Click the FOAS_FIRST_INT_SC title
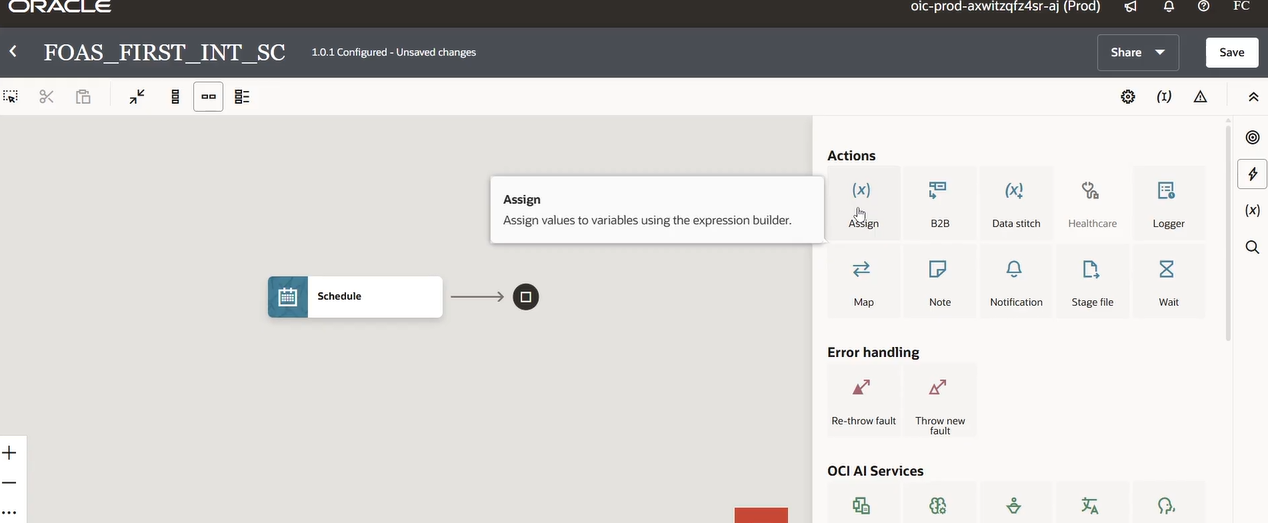The height and width of the screenshot is (523, 1268). pyautogui.click(x=164, y=53)
